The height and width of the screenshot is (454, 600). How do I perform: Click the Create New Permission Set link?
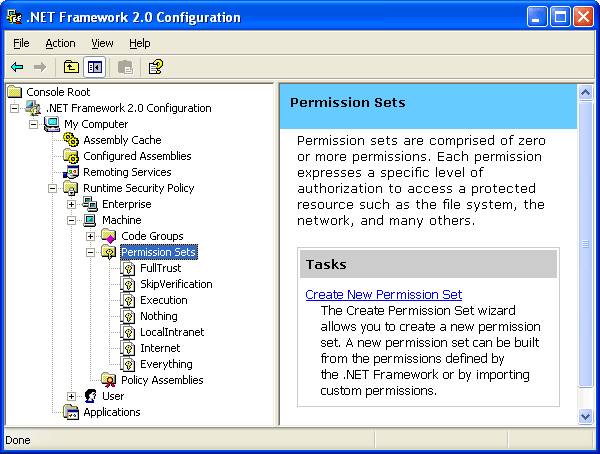[383, 294]
